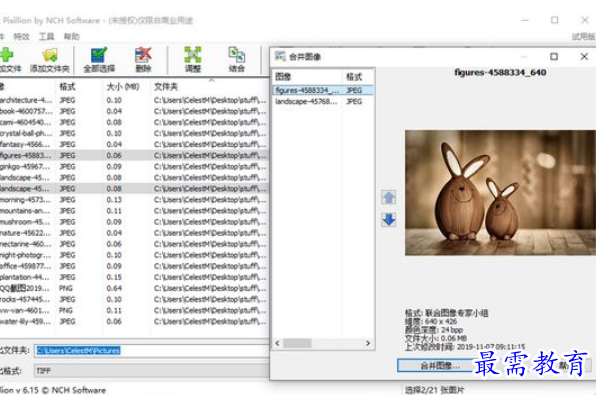596x395 pixels.
Task: Select the nectarine-460... file row
Action: pos(134,244)
